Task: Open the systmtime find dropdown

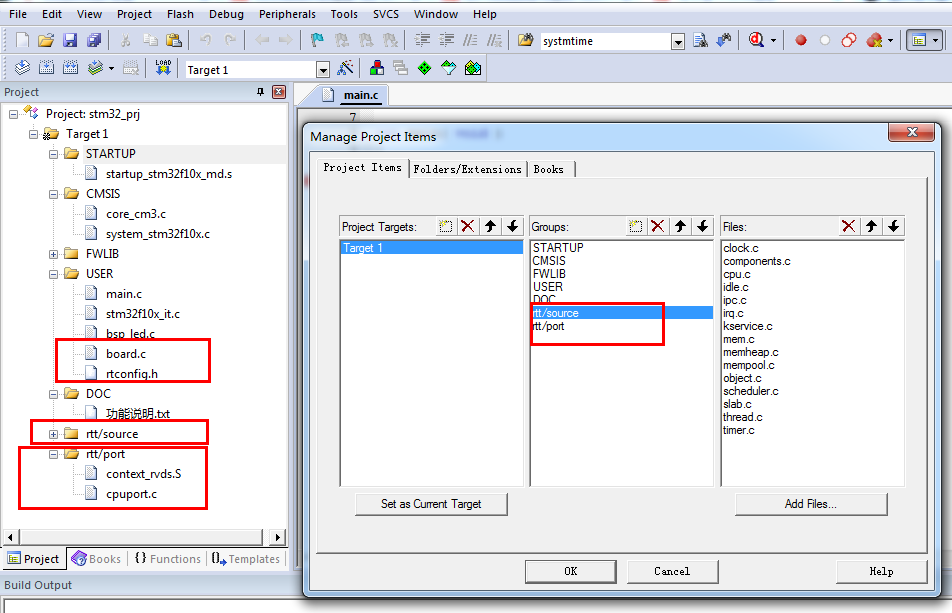Action: pos(678,42)
